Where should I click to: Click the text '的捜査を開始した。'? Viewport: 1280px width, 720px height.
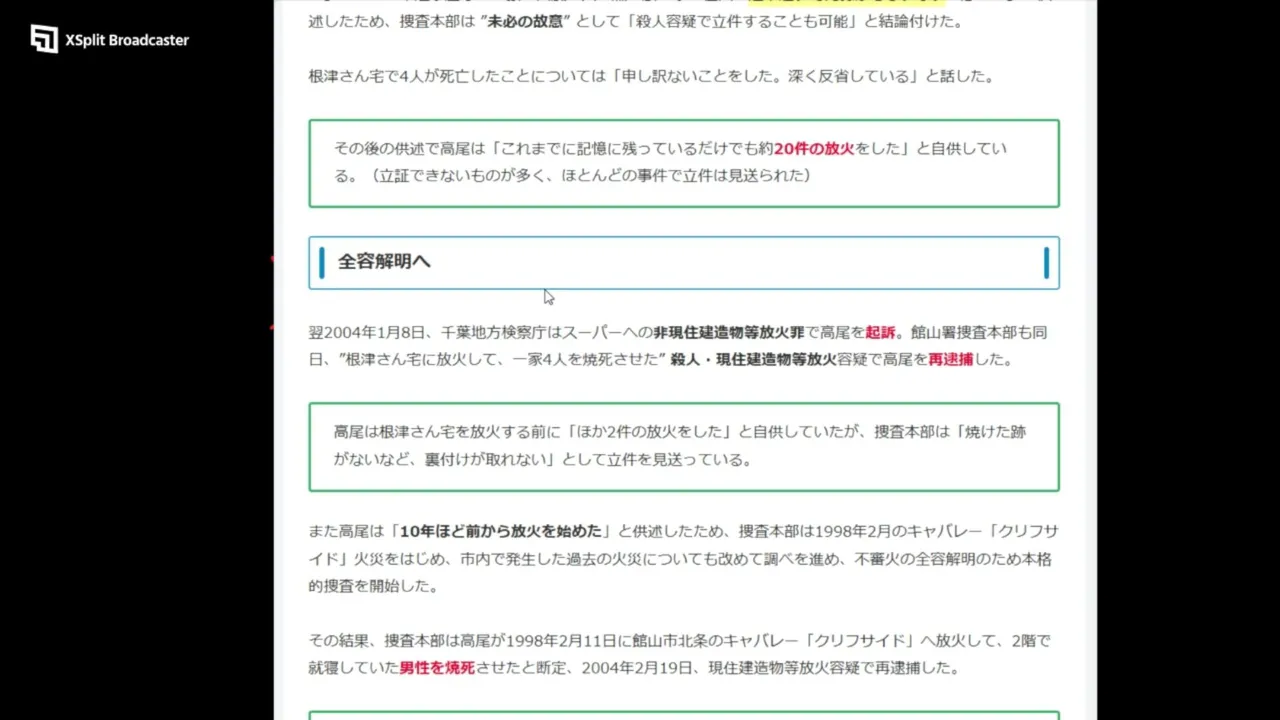coord(374,586)
